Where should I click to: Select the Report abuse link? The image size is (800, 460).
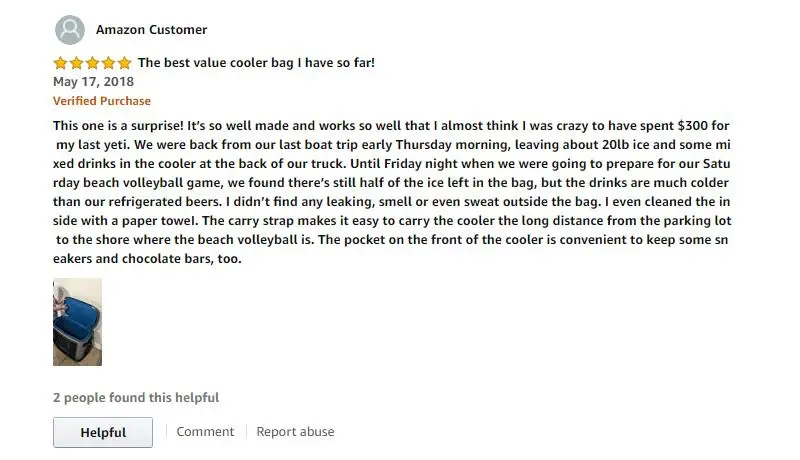coord(295,431)
